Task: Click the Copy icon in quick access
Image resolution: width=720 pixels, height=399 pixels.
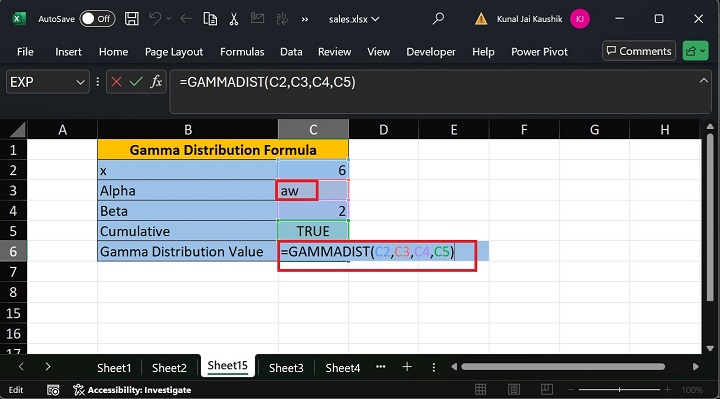Action: tap(210, 19)
